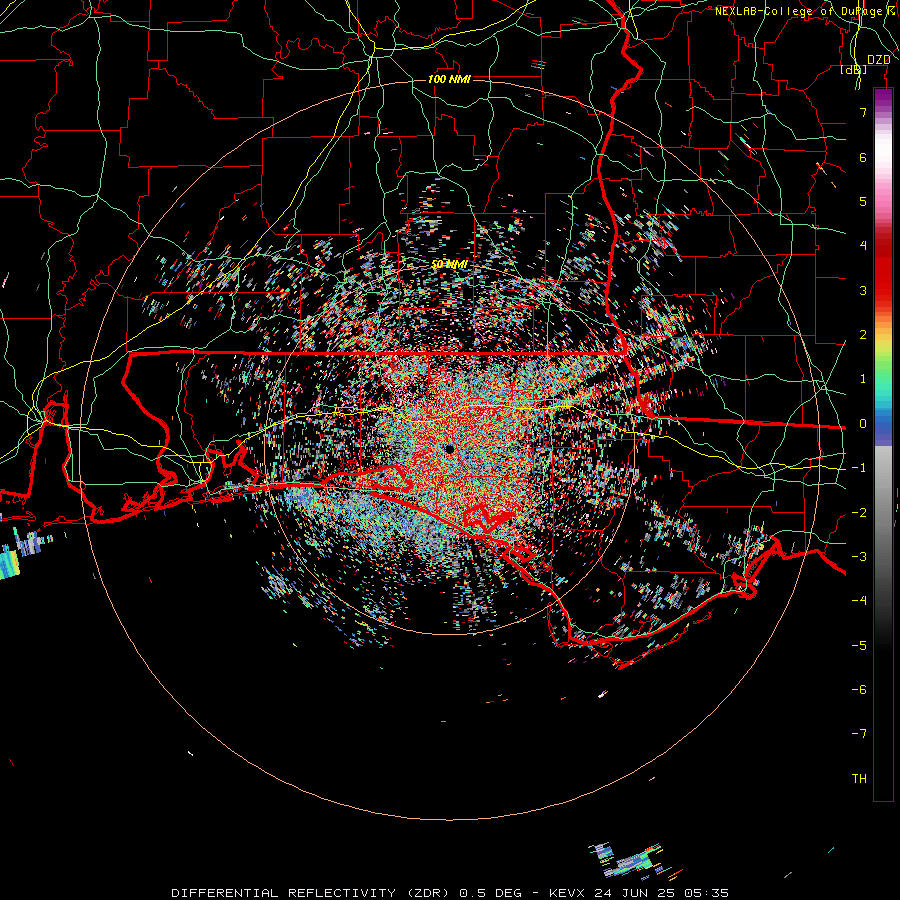Click the -5 dB legend value
This screenshot has height=900, width=900.
tap(859, 646)
